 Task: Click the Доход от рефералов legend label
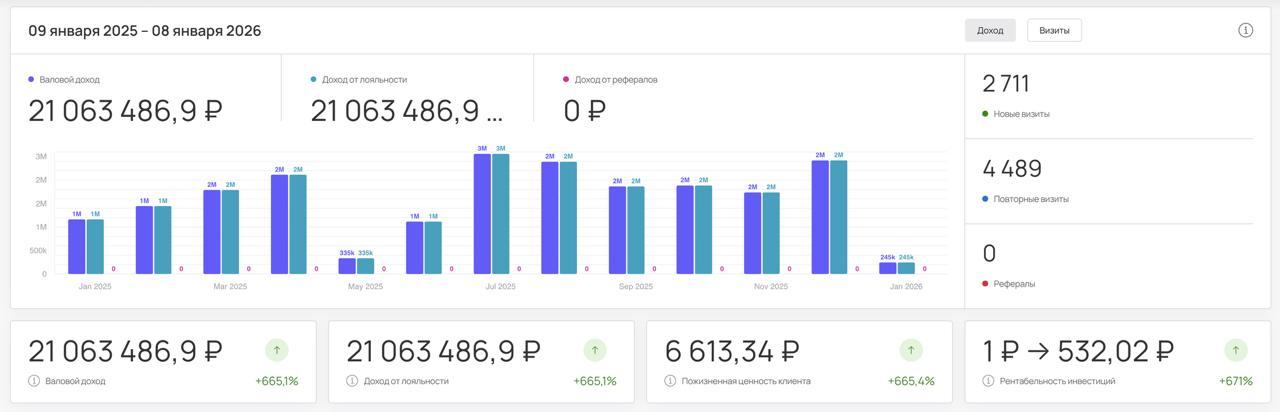pos(616,79)
